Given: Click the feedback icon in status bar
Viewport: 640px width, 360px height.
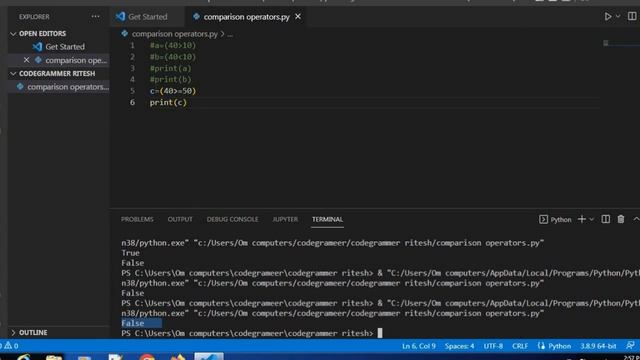Looking at the screenshot, I should (630, 346).
